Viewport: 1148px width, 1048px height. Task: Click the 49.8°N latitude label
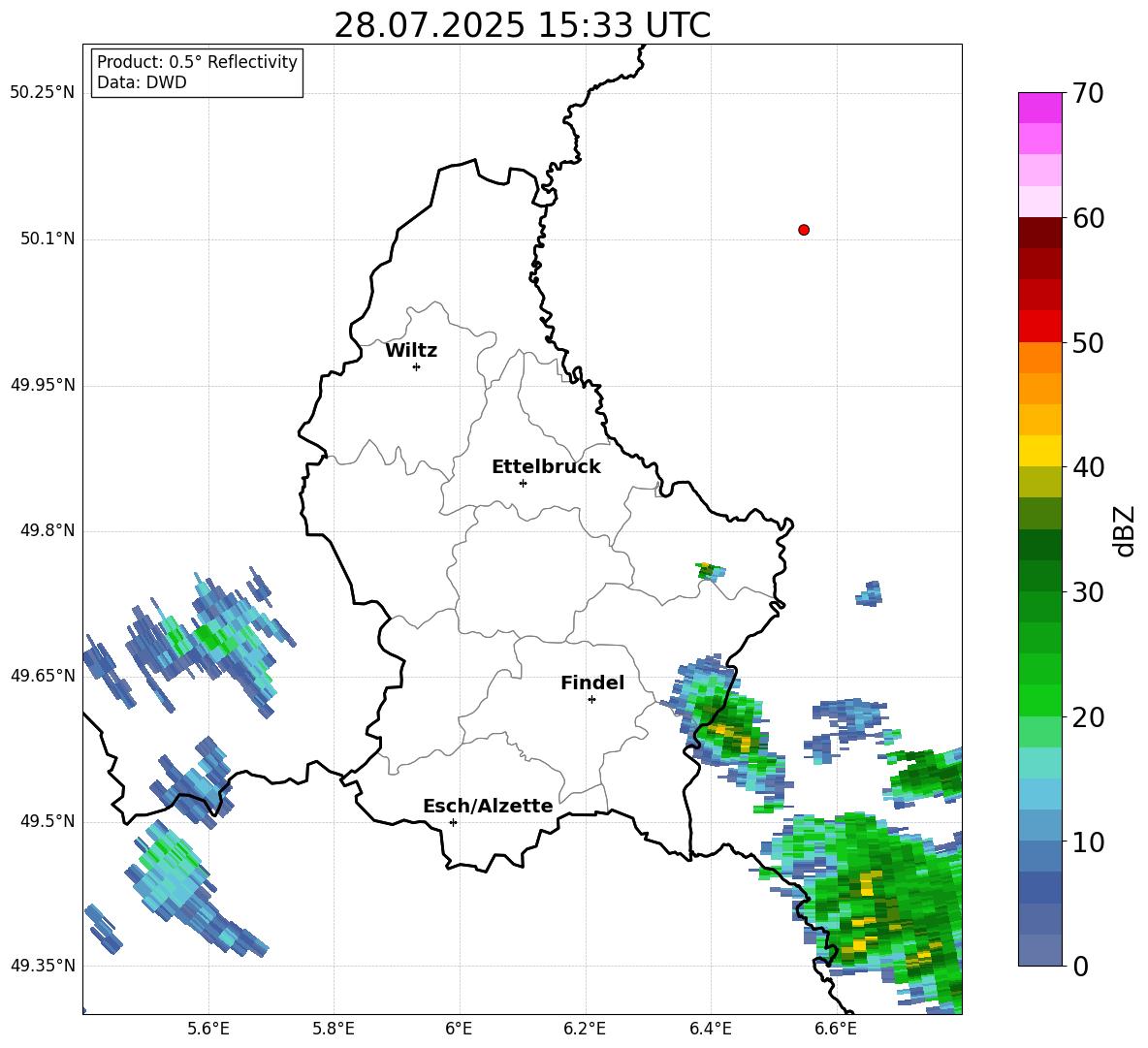pos(48,530)
